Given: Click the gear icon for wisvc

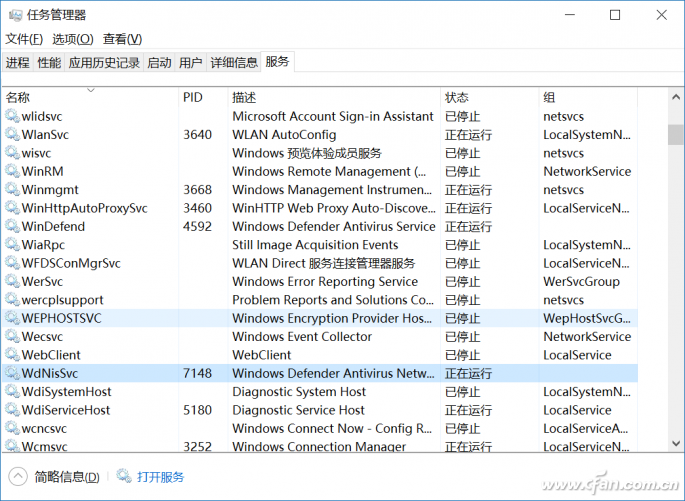Looking at the screenshot, I should [x=12, y=153].
